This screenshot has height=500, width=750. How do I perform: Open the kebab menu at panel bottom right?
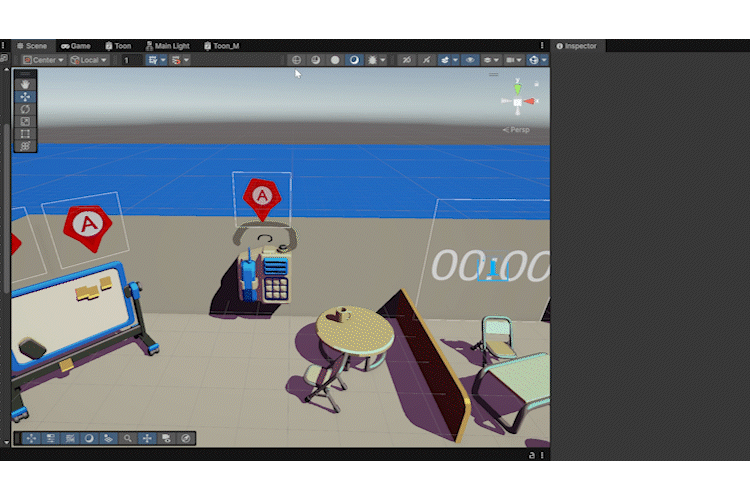pos(542,455)
